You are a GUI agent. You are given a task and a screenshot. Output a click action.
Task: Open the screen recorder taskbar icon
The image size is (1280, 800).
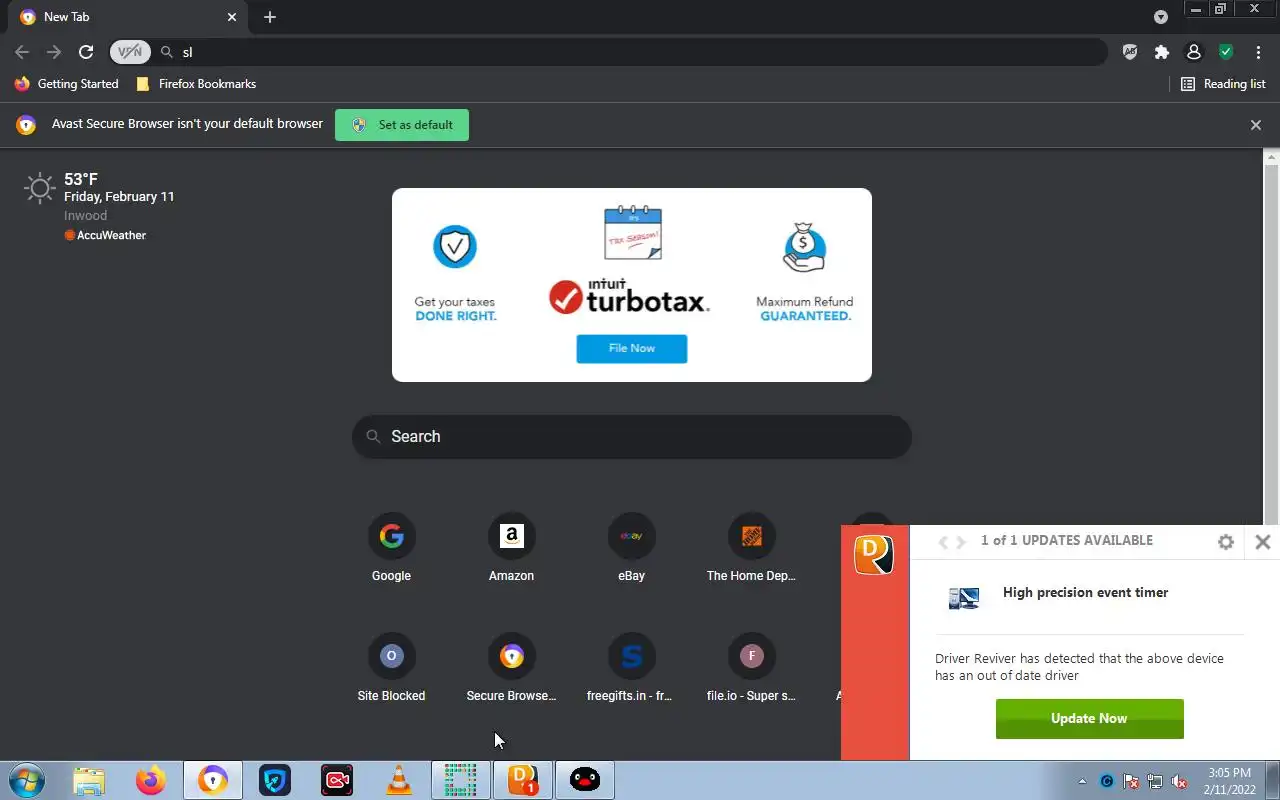(x=337, y=780)
